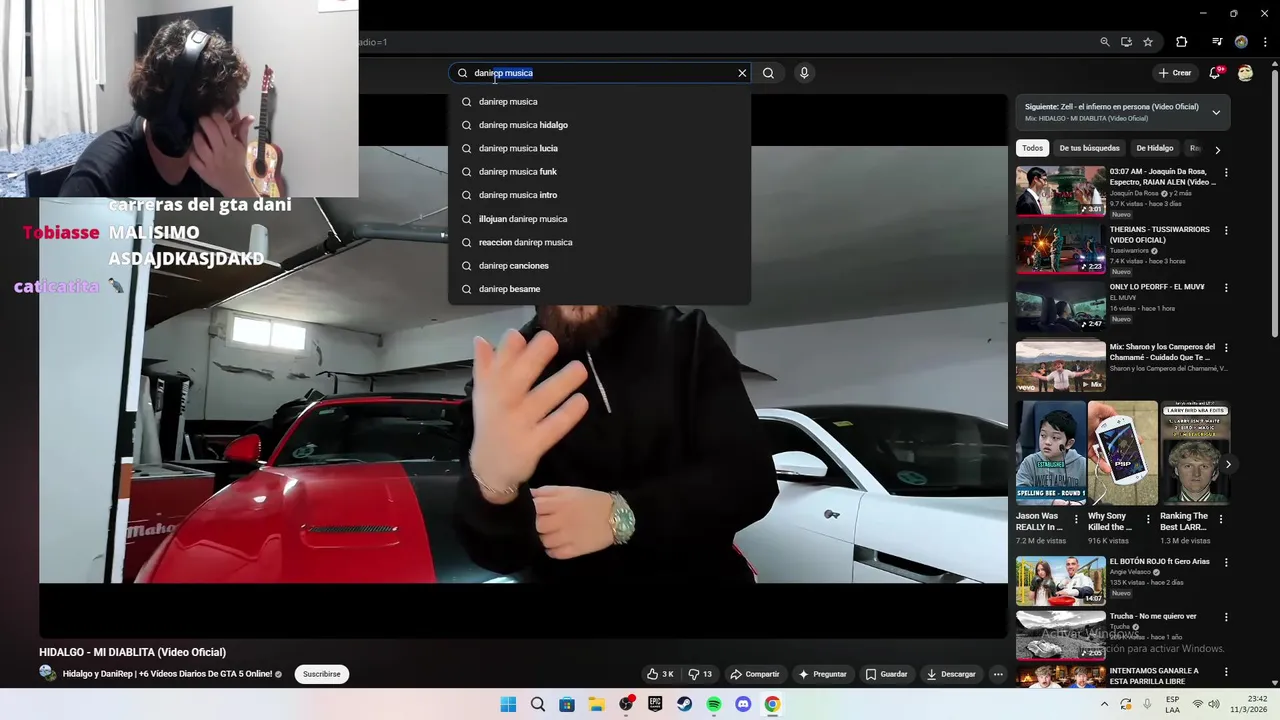Save video with Guardar button
This screenshot has width=1280, height=720.
[886, 674]
